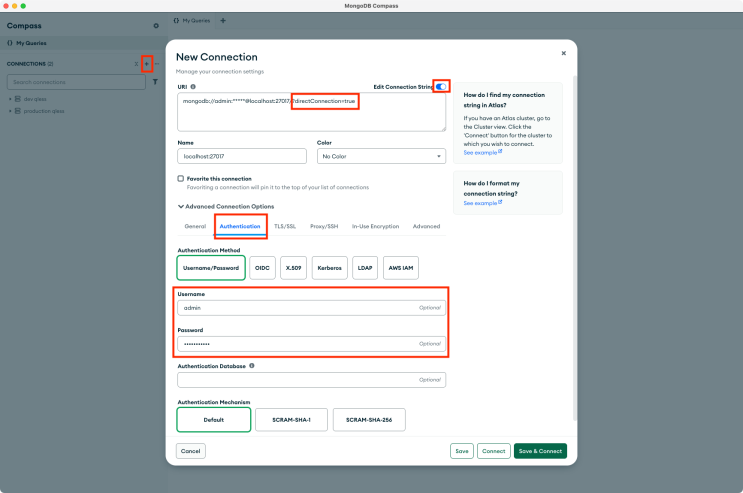Select OIDC authentication method
Image resolution: width=743 pixels, height=493 pixels.
pos(262,268)
